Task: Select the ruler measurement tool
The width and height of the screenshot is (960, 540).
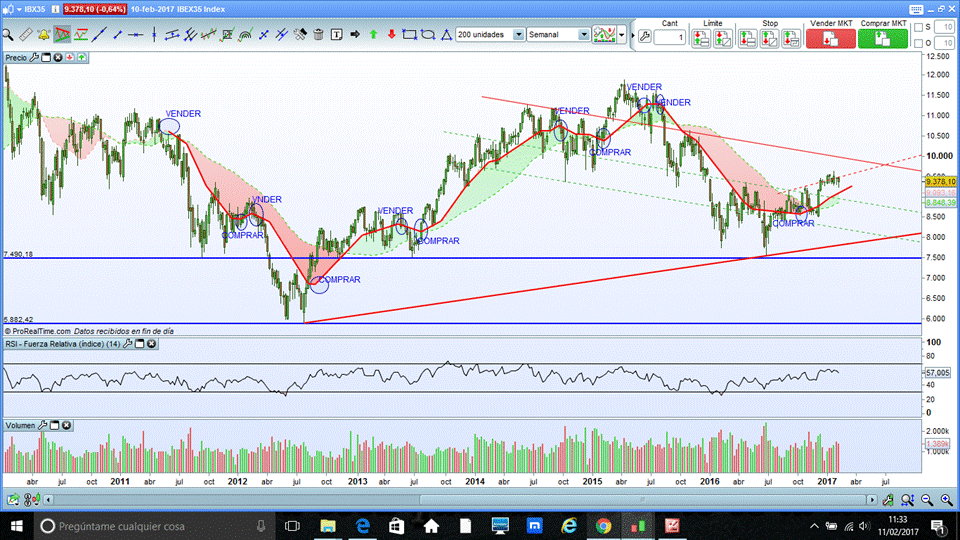Action: tap(26, 34)
